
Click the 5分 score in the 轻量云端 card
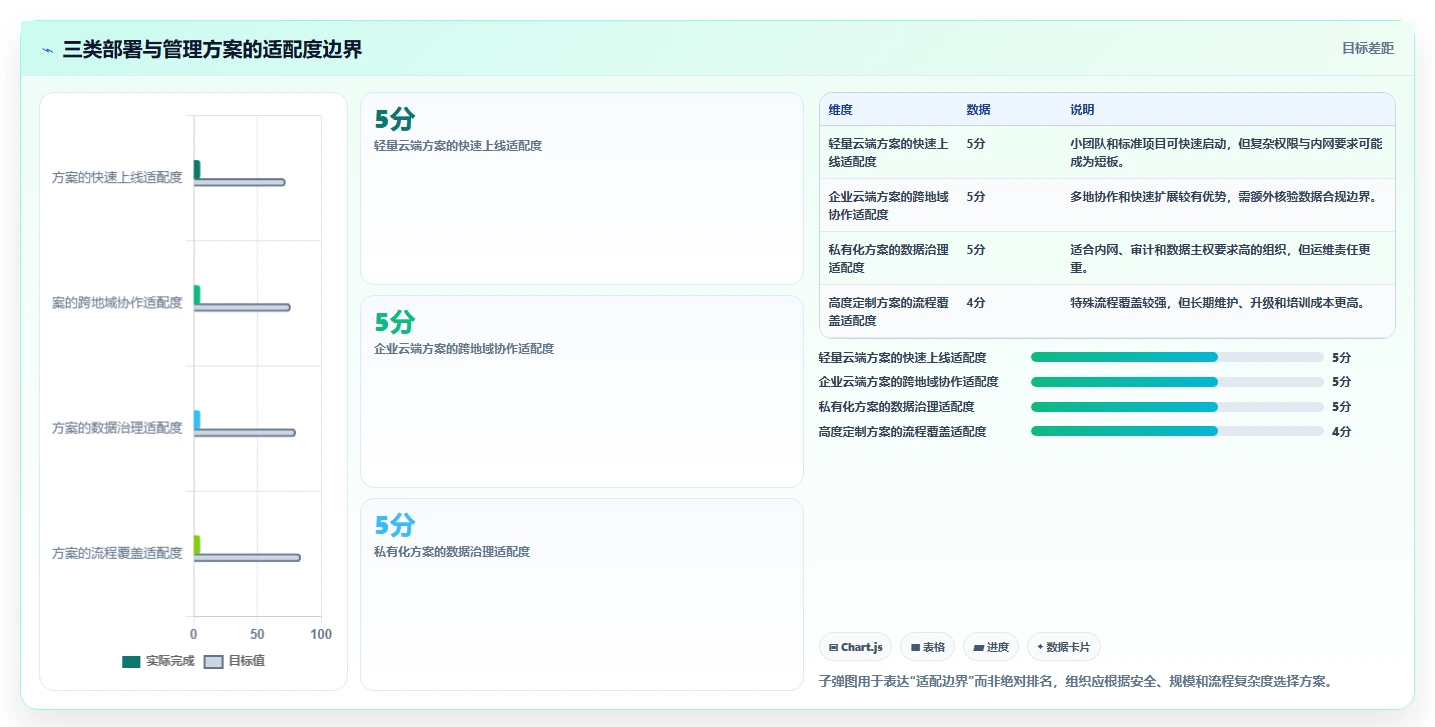394,120
